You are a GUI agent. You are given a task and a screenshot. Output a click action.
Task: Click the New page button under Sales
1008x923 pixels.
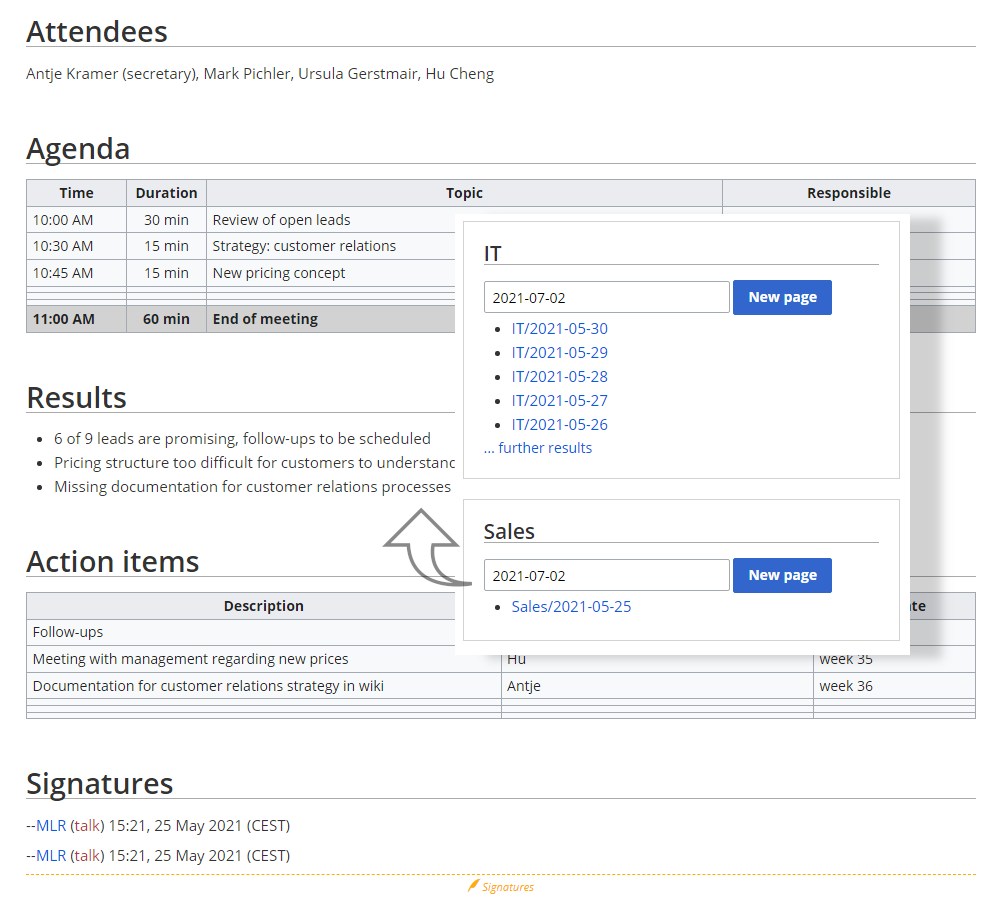[x=782, y=575]
